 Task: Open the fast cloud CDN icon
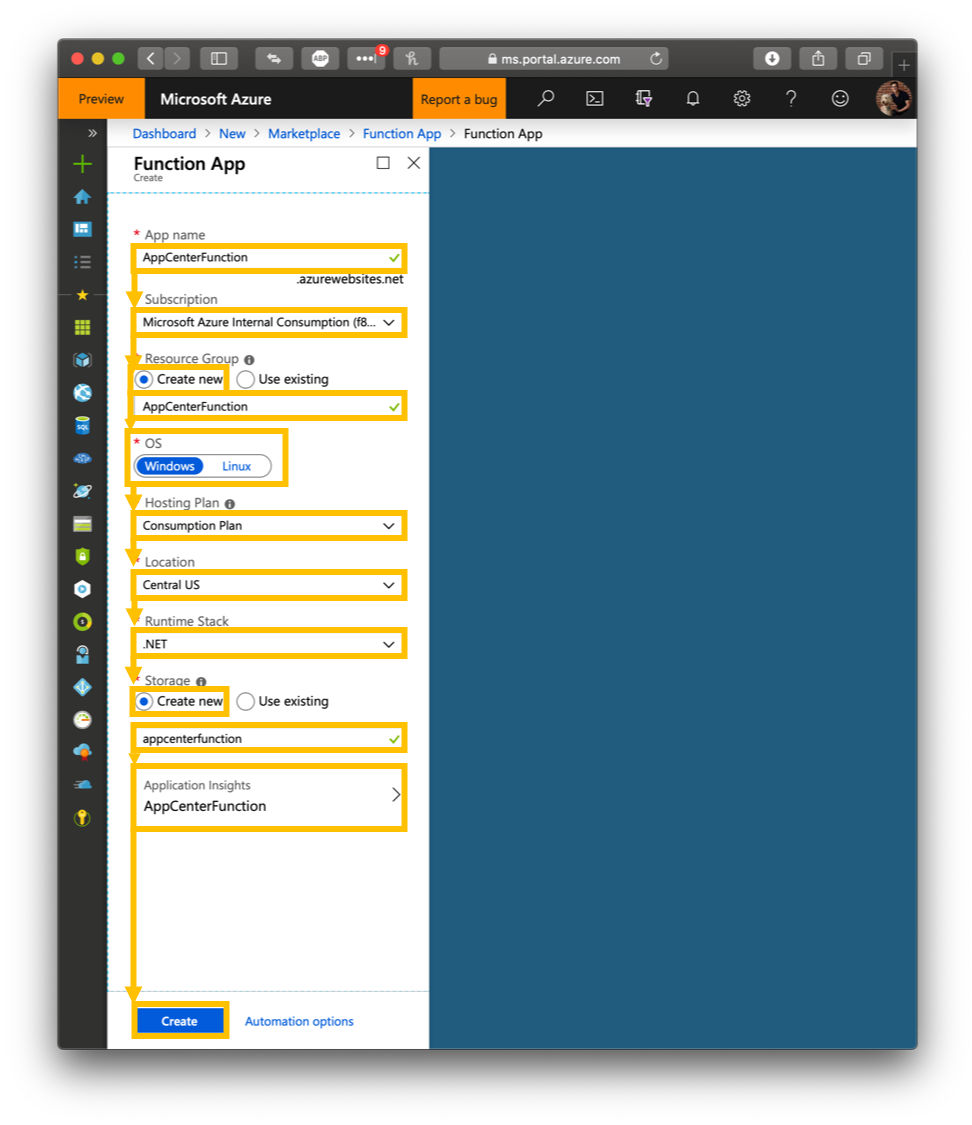82,785
